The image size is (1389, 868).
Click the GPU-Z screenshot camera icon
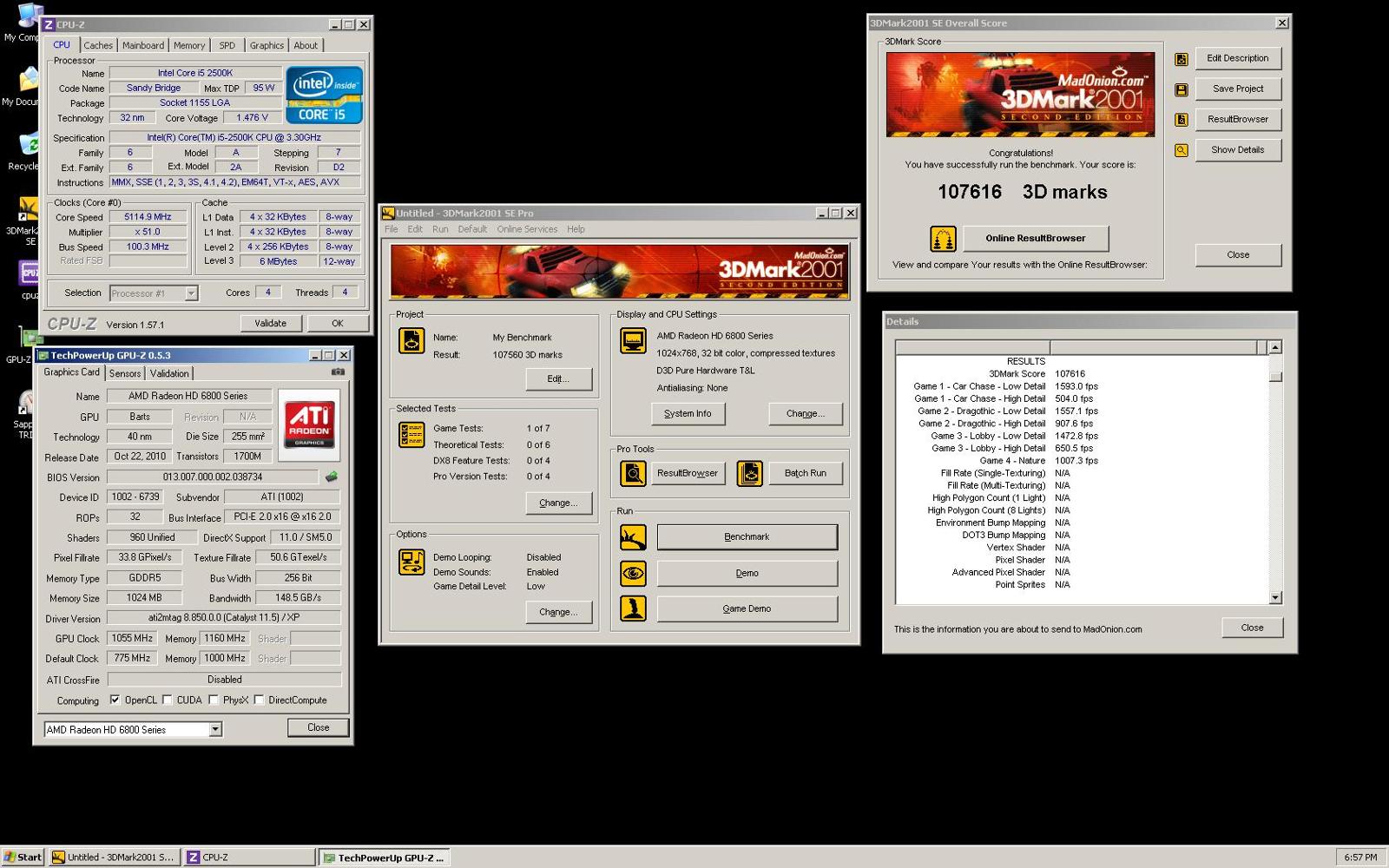[338, 372]
